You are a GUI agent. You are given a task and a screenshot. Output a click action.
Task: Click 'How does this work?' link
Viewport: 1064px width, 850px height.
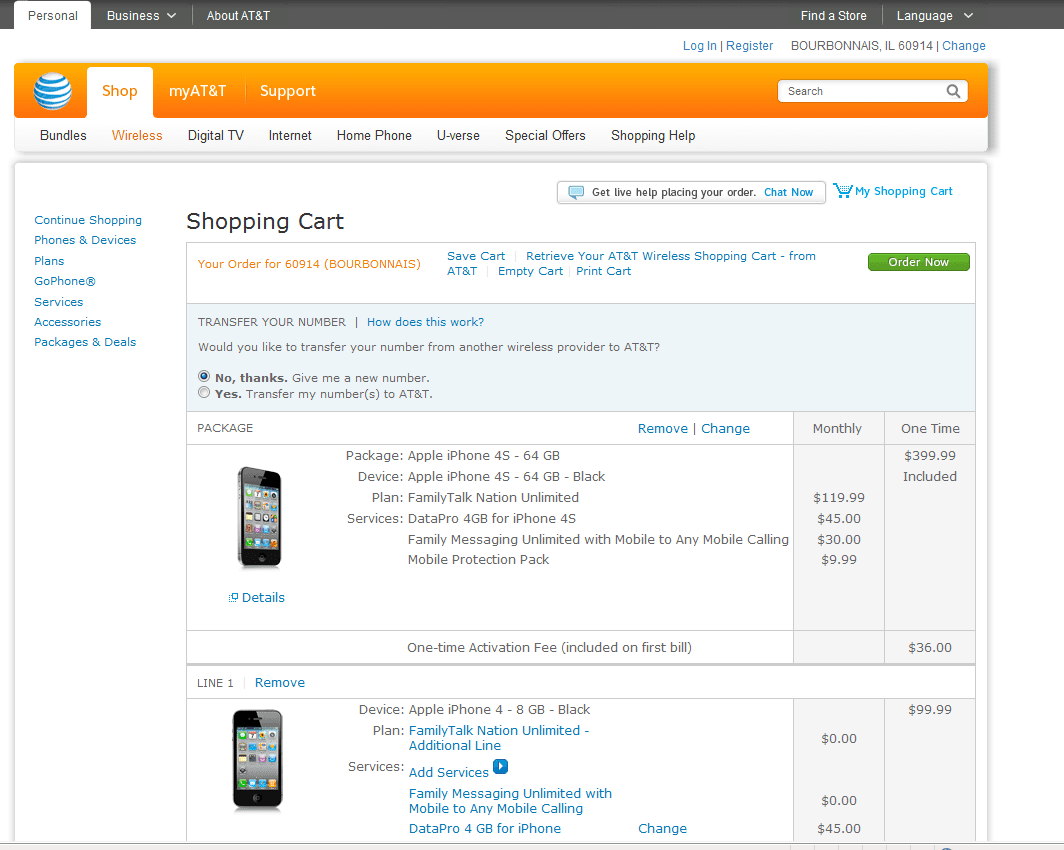coord(425,322)
